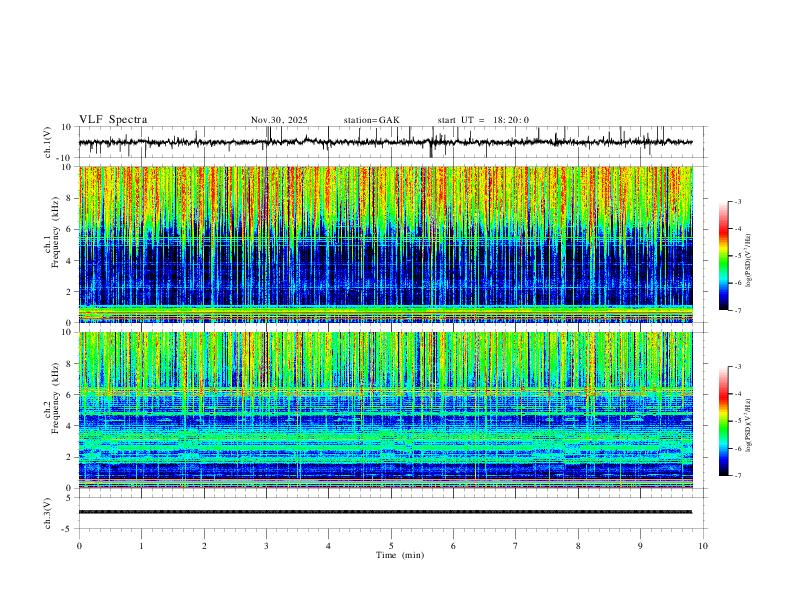The image size is (792, 612).
Task: Click time axis tick label "7"
Action: pyautogui.click(x=516, y=546)
